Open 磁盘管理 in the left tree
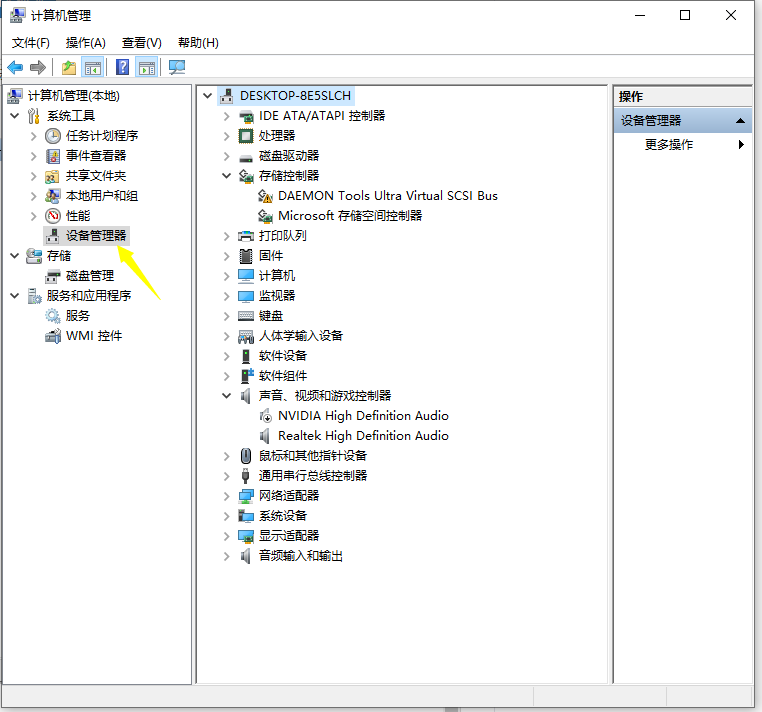Screen dimensions: 762x712 89,276
